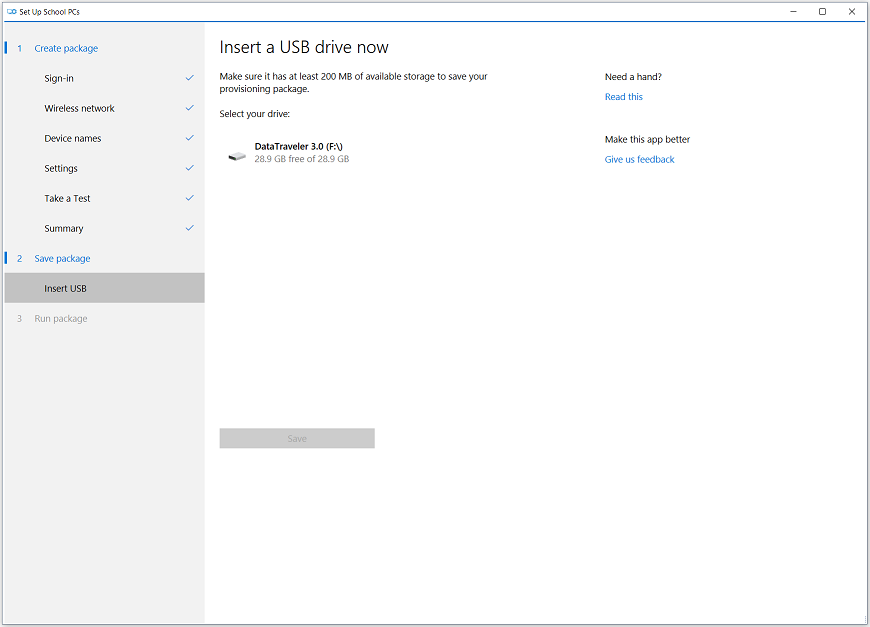This screenshot has height=627, width=870.
Task: Open the Take a Test step
Action: (x=104, y=198)
